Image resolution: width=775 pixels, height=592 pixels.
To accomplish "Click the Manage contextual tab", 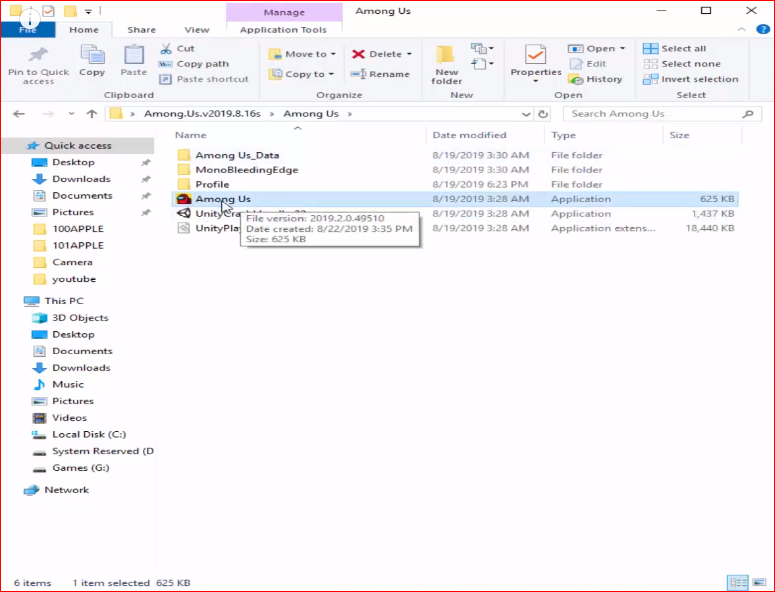I will tap(284, 12).
